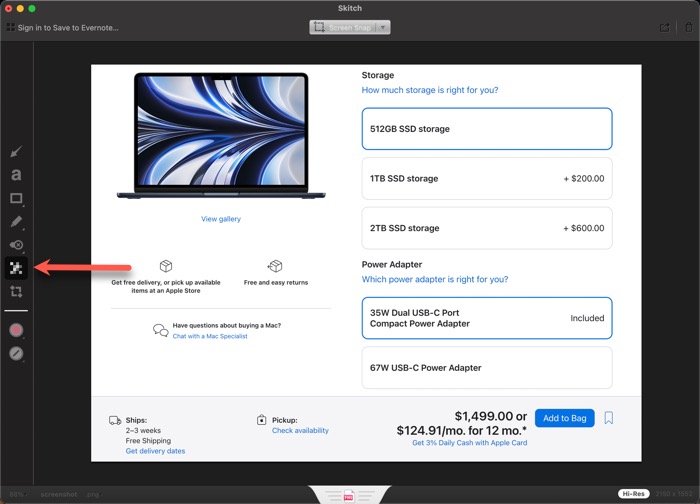Select the Stamp tool
This screenshot has height=504, width=700.
[16, 245]
